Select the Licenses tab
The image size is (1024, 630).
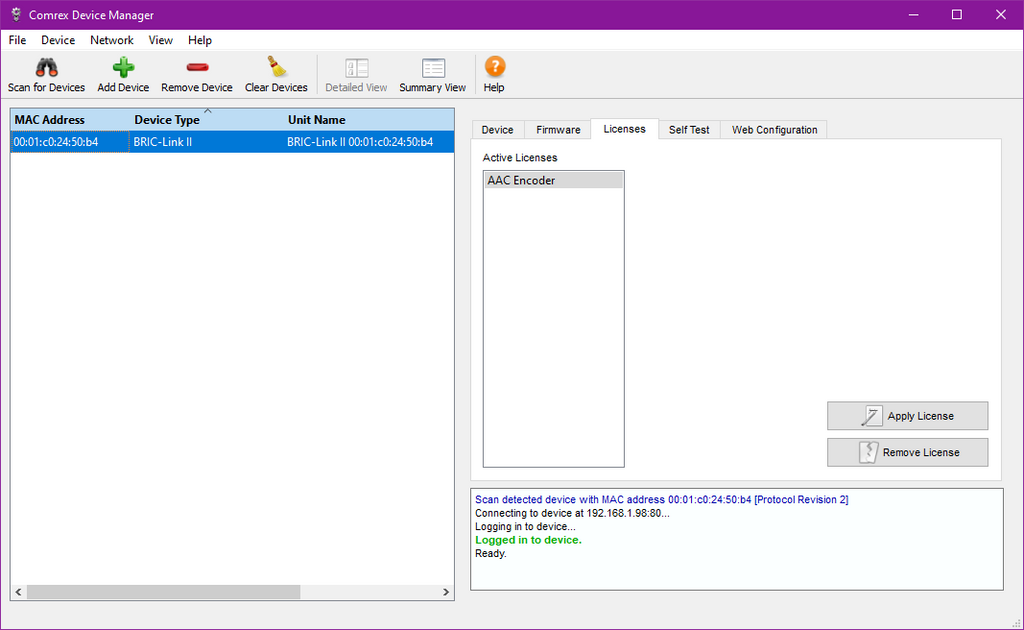coord(624,129)
